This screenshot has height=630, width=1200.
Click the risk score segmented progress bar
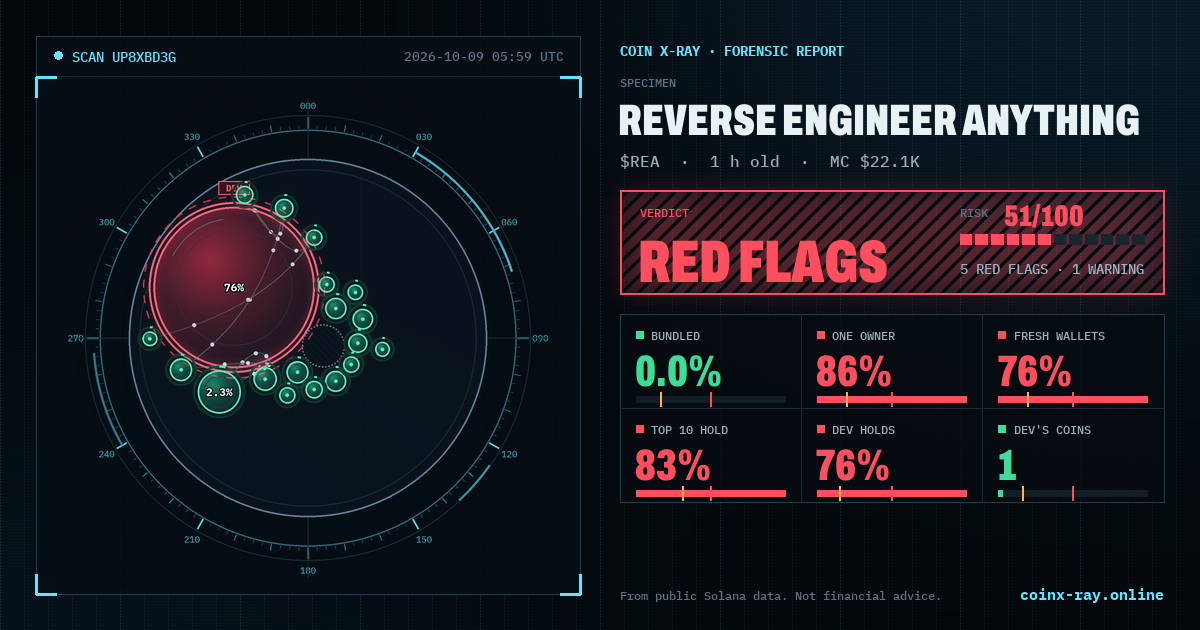pyautogui.click(x=1053, y=240)
